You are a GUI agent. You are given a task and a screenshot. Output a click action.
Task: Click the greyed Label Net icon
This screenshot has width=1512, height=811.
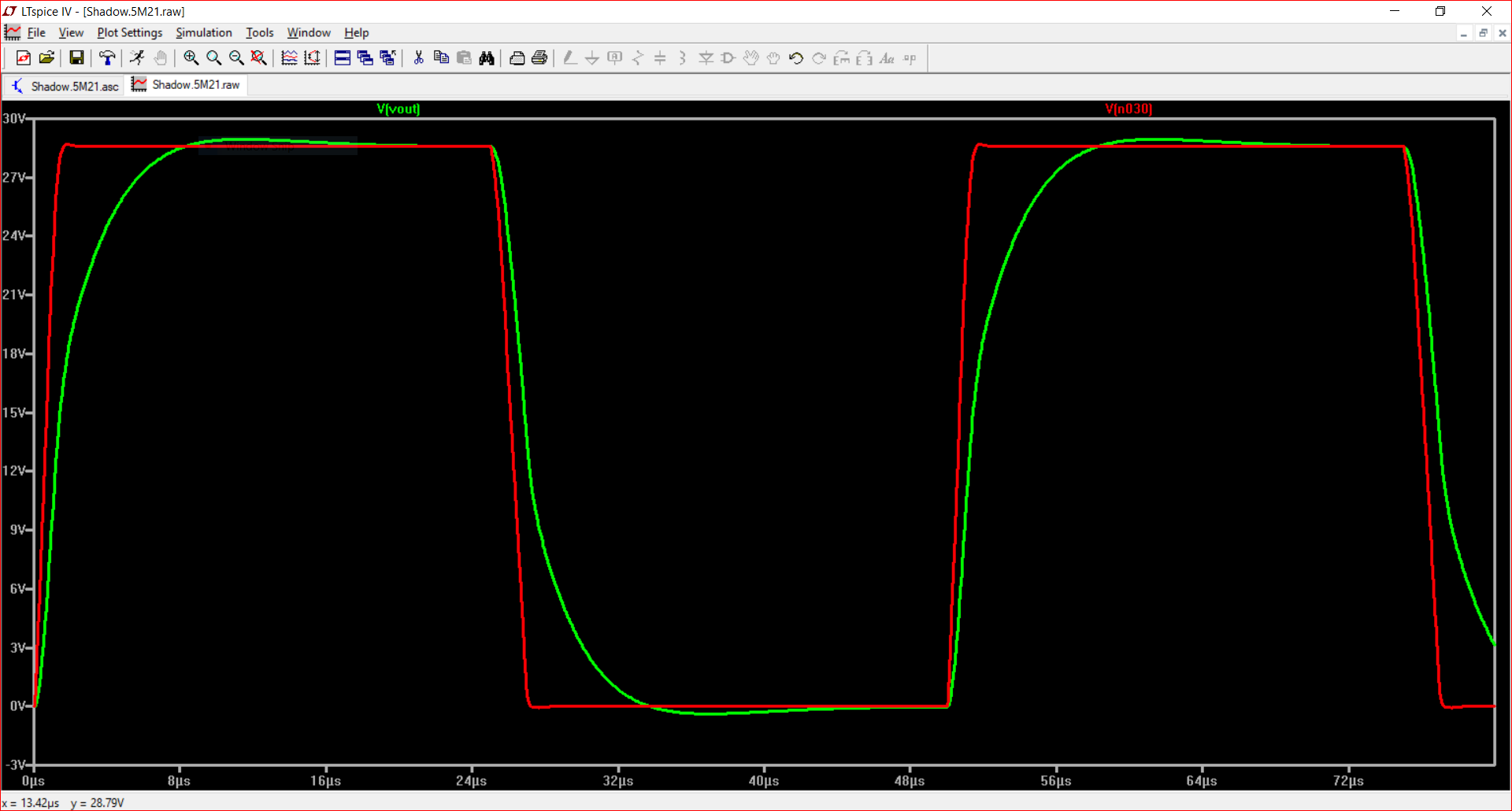(x=615, y=57)
